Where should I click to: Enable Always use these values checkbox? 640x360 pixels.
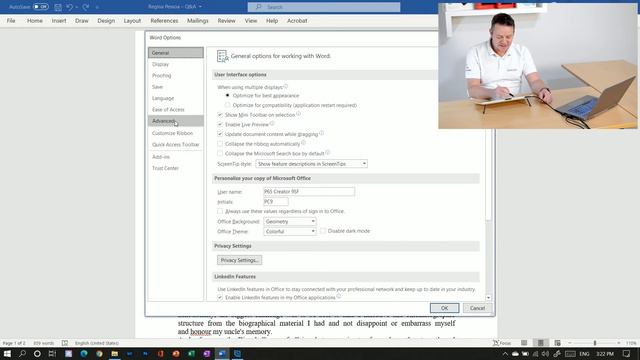[x=220, y=211]
